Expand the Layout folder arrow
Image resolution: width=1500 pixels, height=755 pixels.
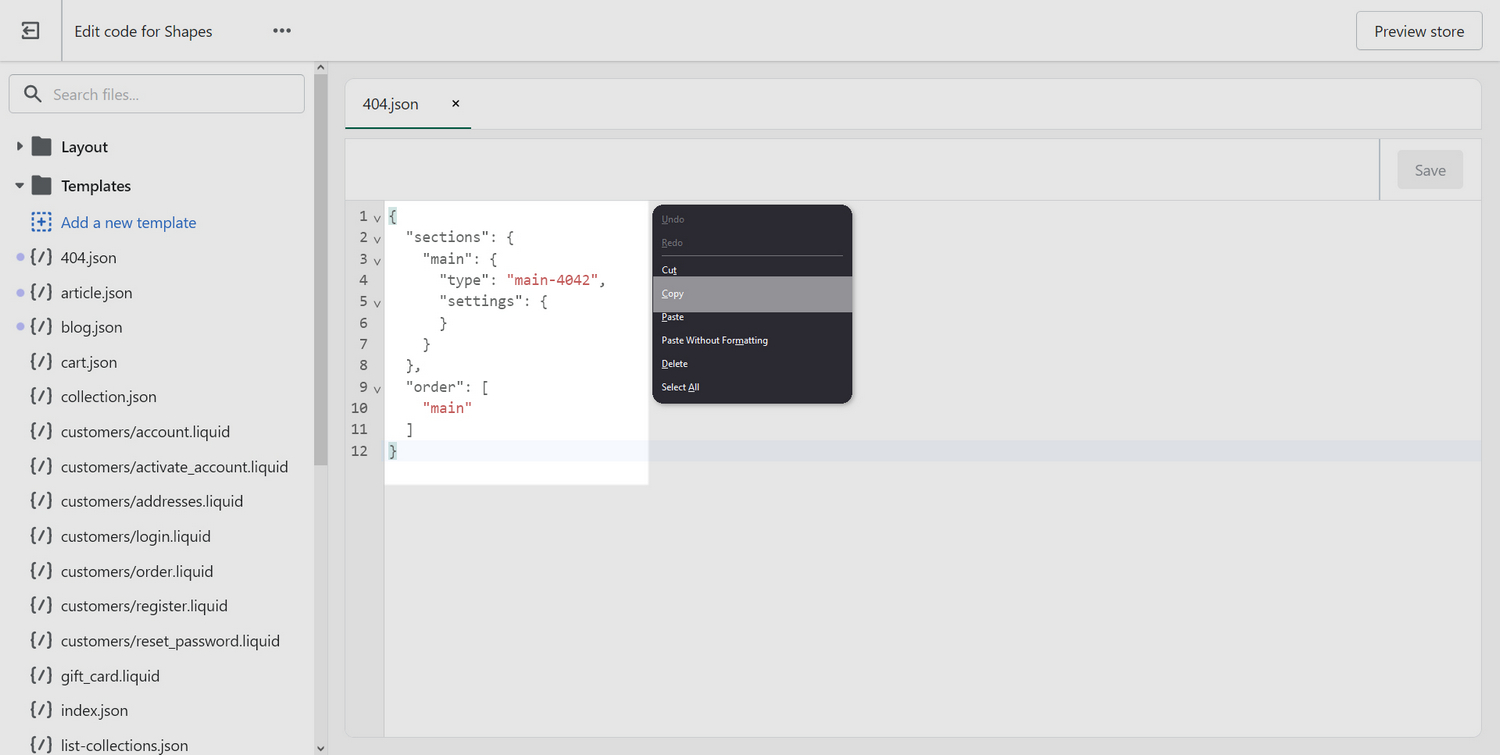(x=19, y=147)
